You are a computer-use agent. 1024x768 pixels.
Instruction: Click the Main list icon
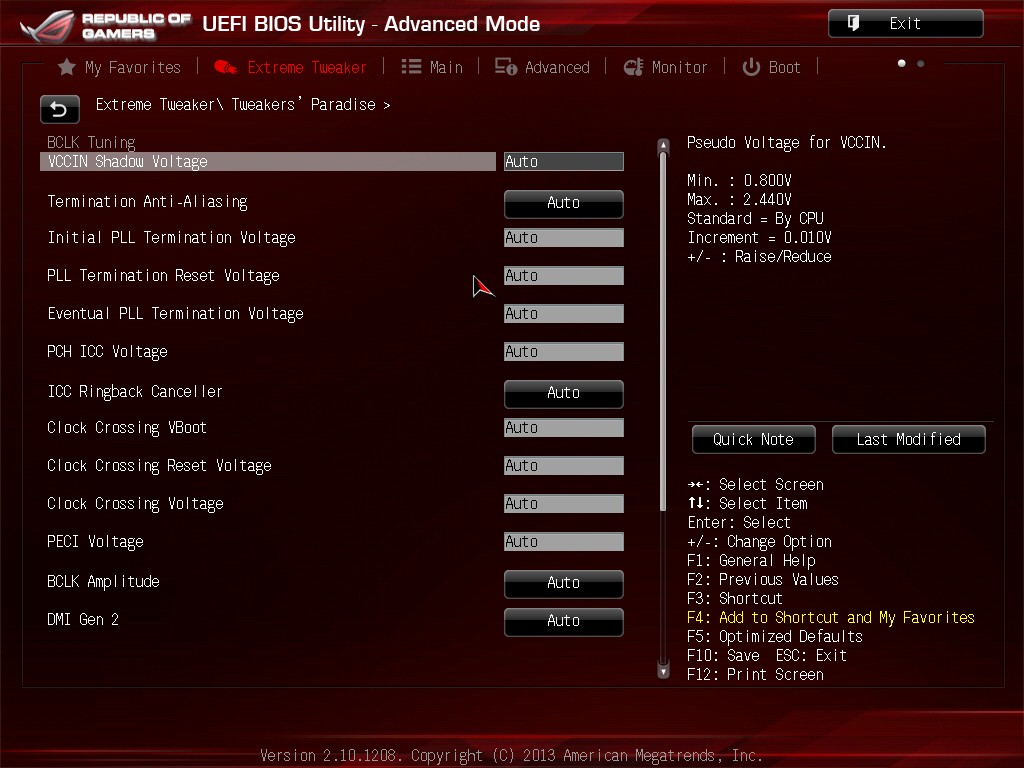click(411, 67)
